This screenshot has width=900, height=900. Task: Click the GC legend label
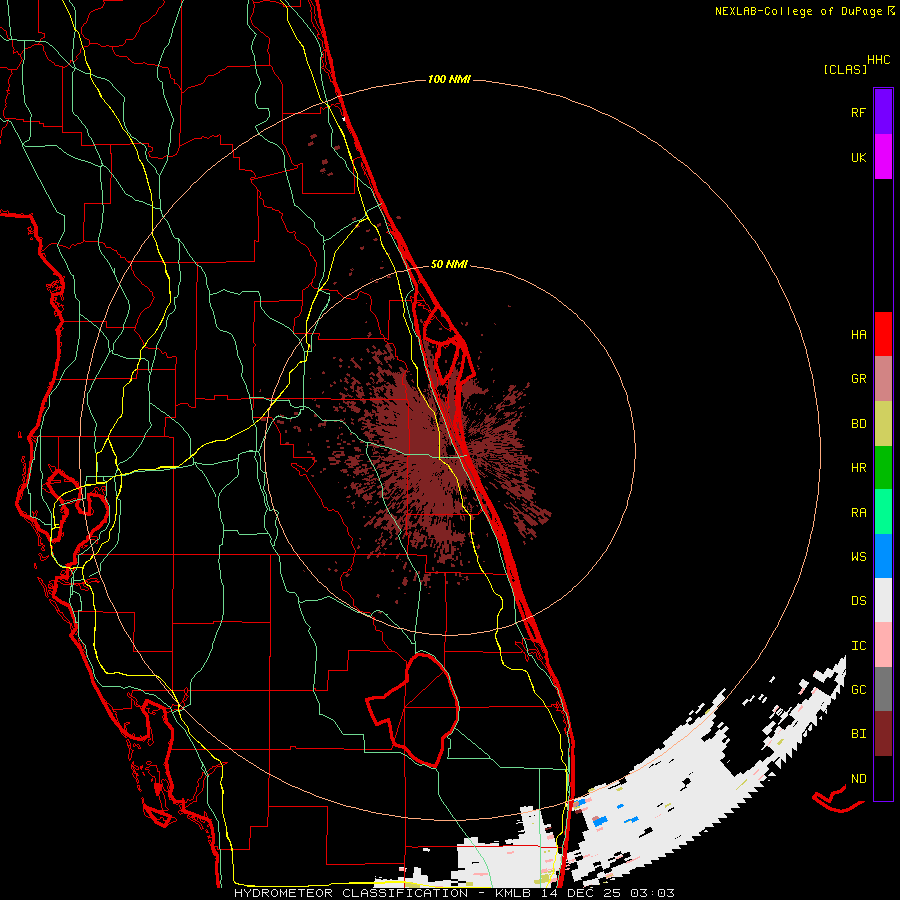(858, 690)
